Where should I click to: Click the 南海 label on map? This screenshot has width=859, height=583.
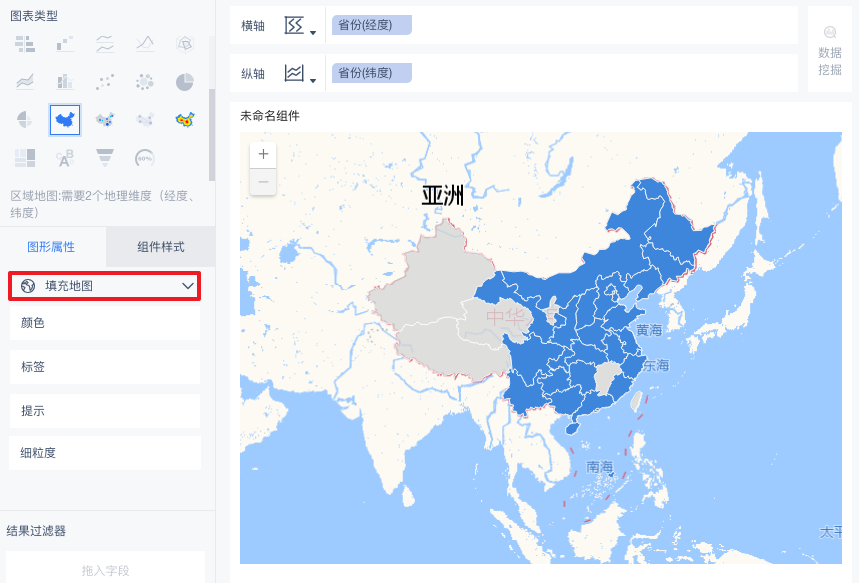tap(599, 467)
